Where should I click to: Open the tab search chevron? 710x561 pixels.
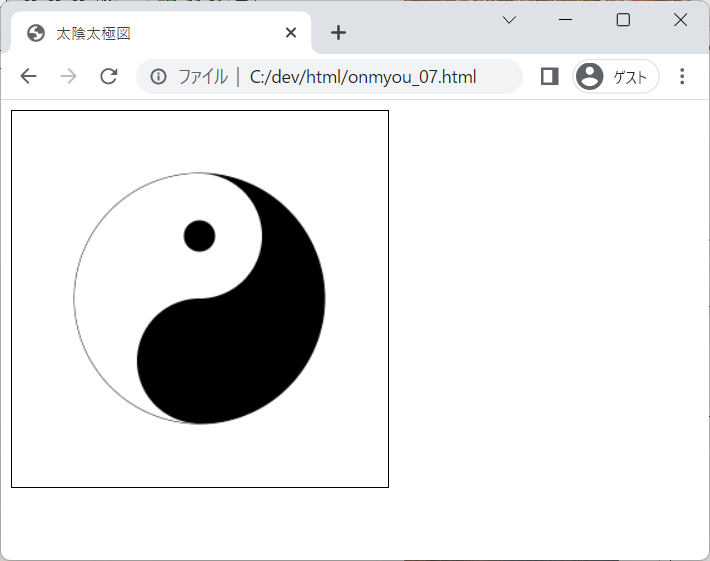tap(509, 19)
